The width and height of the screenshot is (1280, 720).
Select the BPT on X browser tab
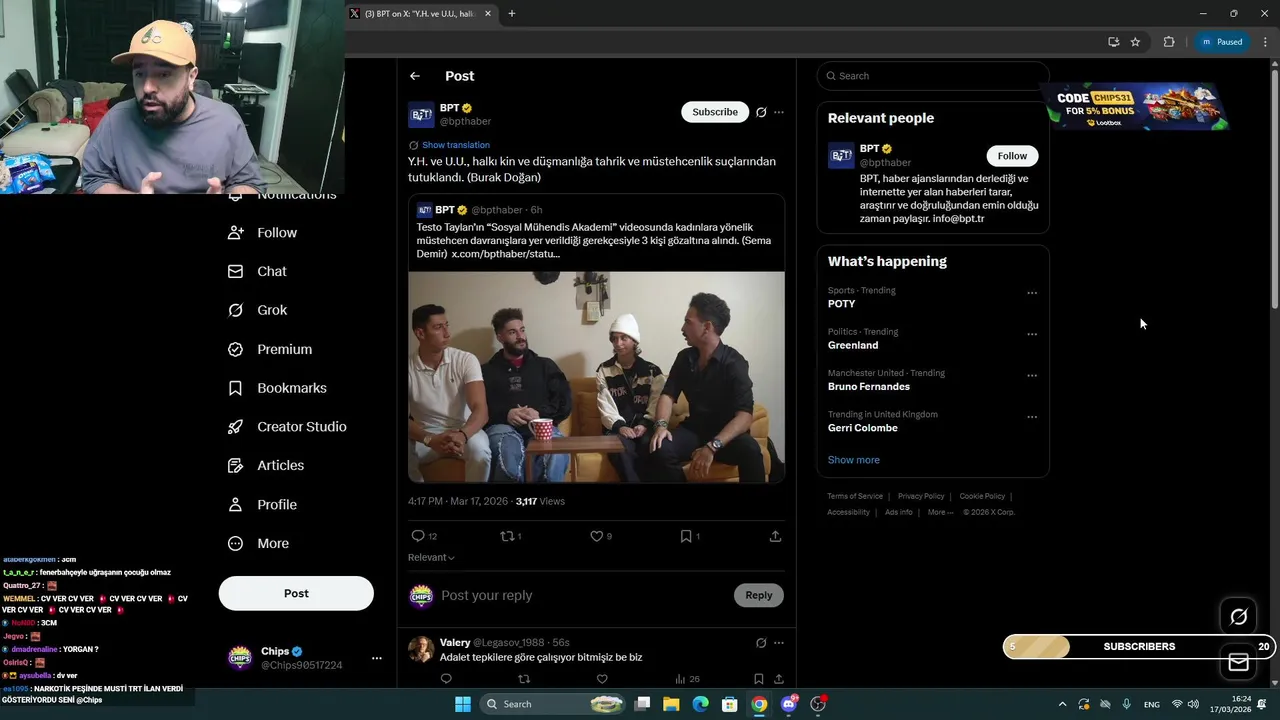click(420, 14)
